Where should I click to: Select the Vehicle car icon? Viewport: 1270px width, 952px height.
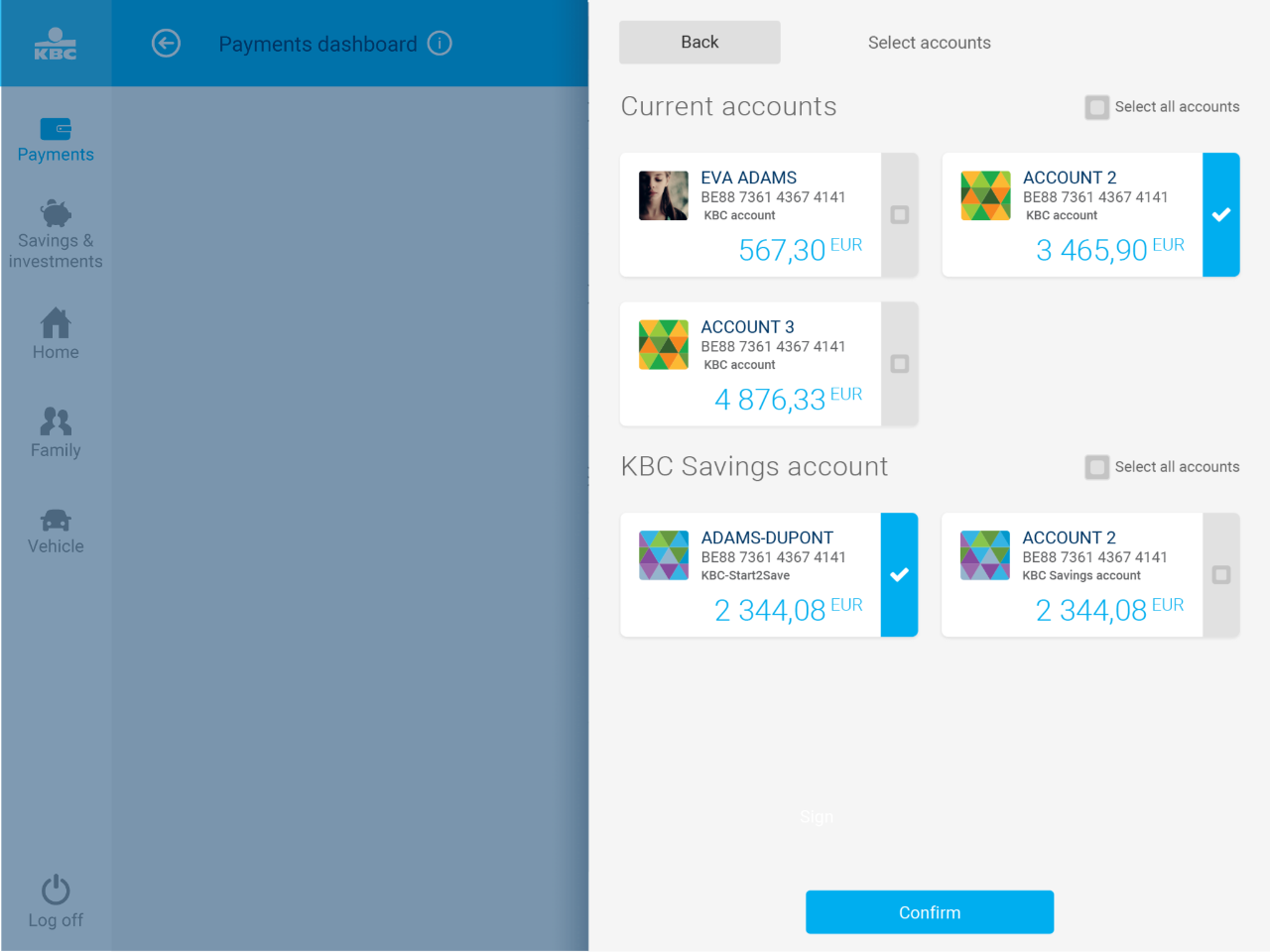pos(56,520)
